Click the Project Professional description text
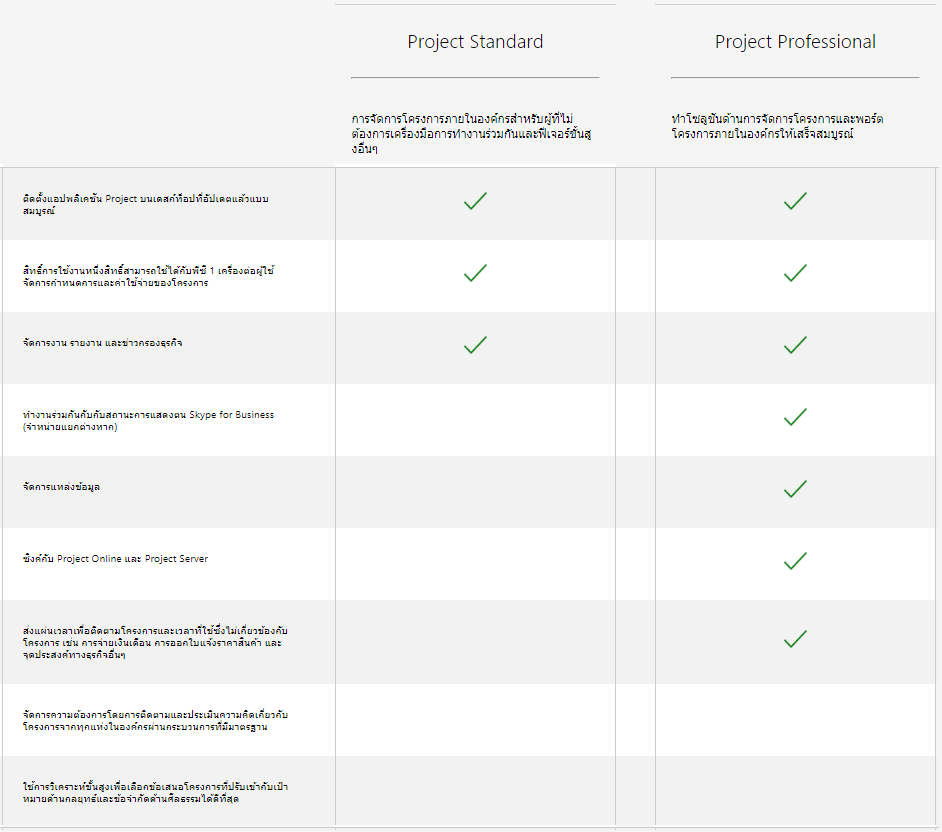942x832 pixels. pos(777,126)
